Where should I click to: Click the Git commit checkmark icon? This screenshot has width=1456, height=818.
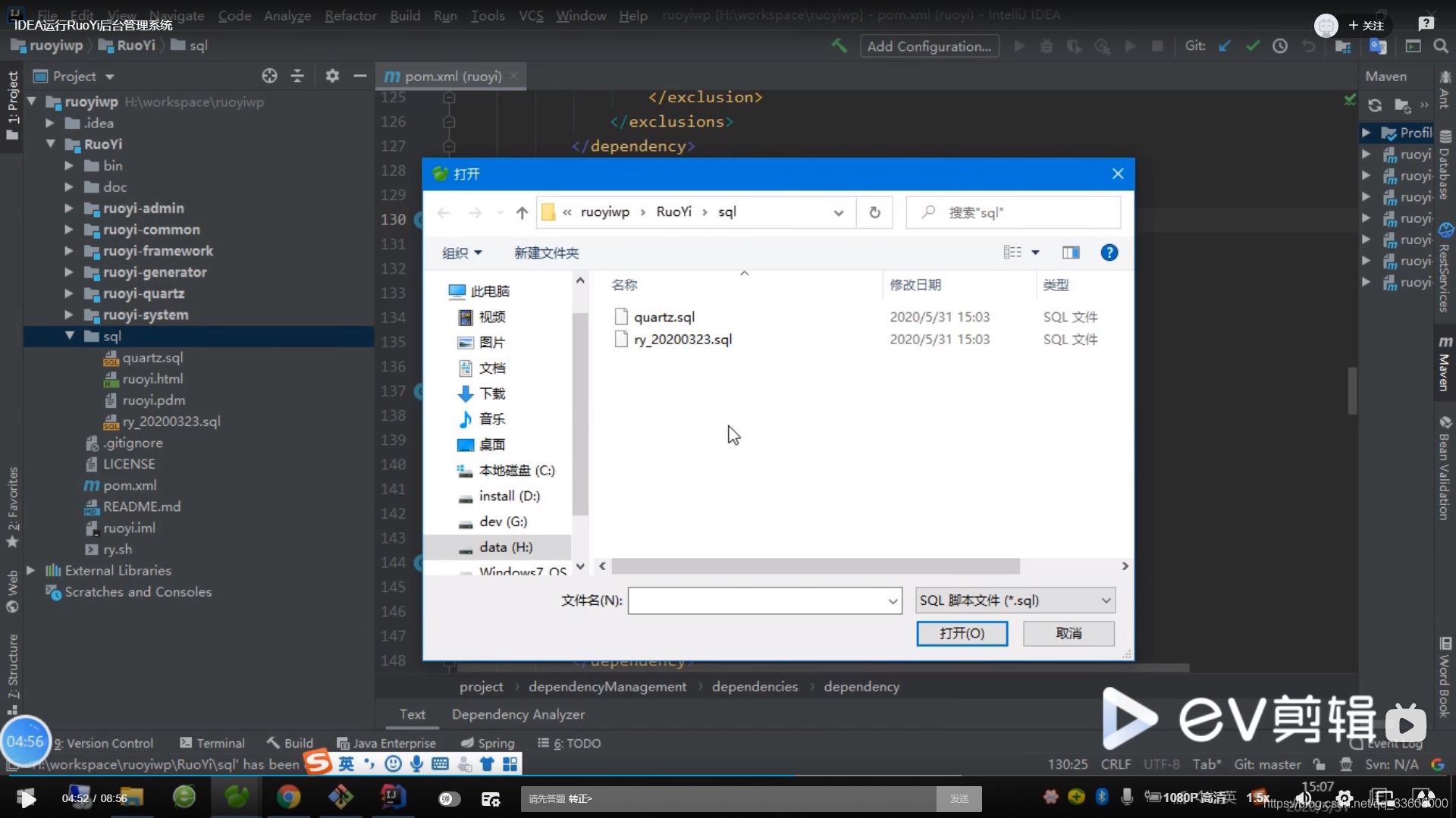[x=1253, y=46]
